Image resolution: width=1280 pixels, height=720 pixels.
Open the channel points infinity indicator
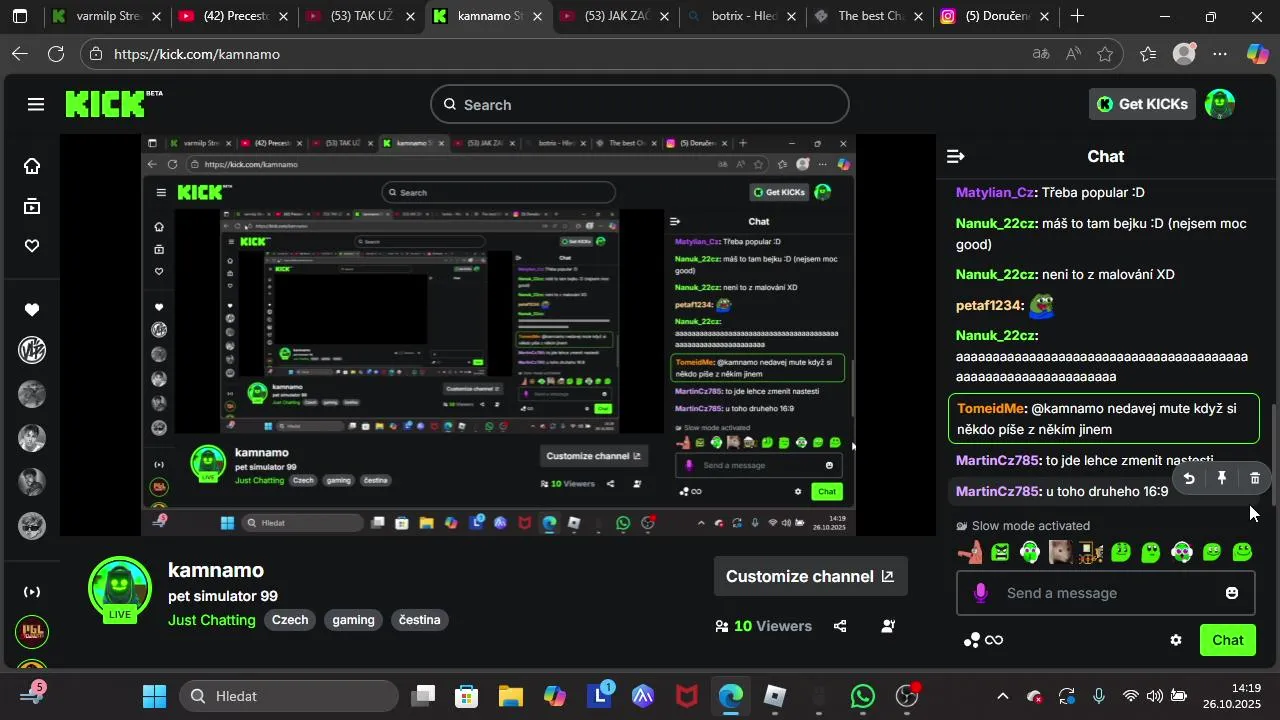(983, 640)
